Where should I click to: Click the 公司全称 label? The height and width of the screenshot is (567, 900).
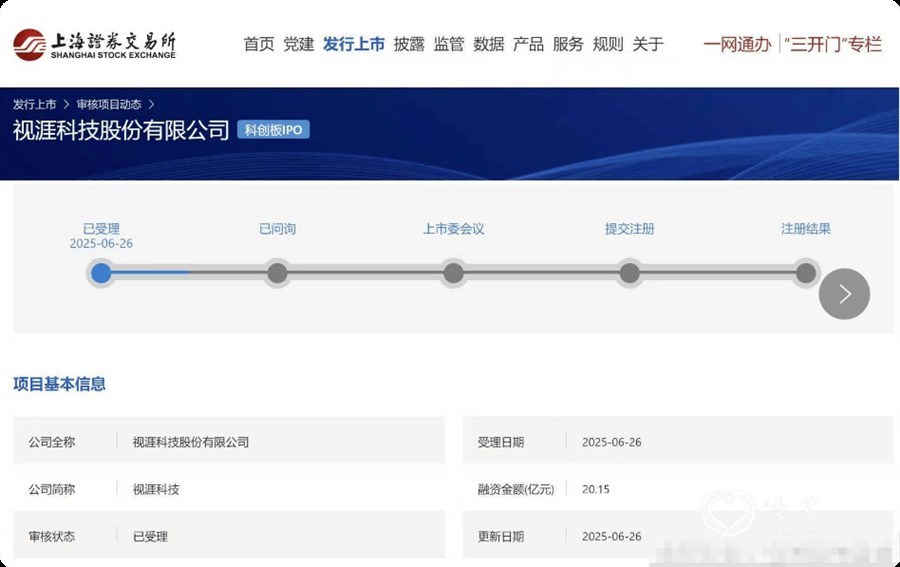[52, 442]
